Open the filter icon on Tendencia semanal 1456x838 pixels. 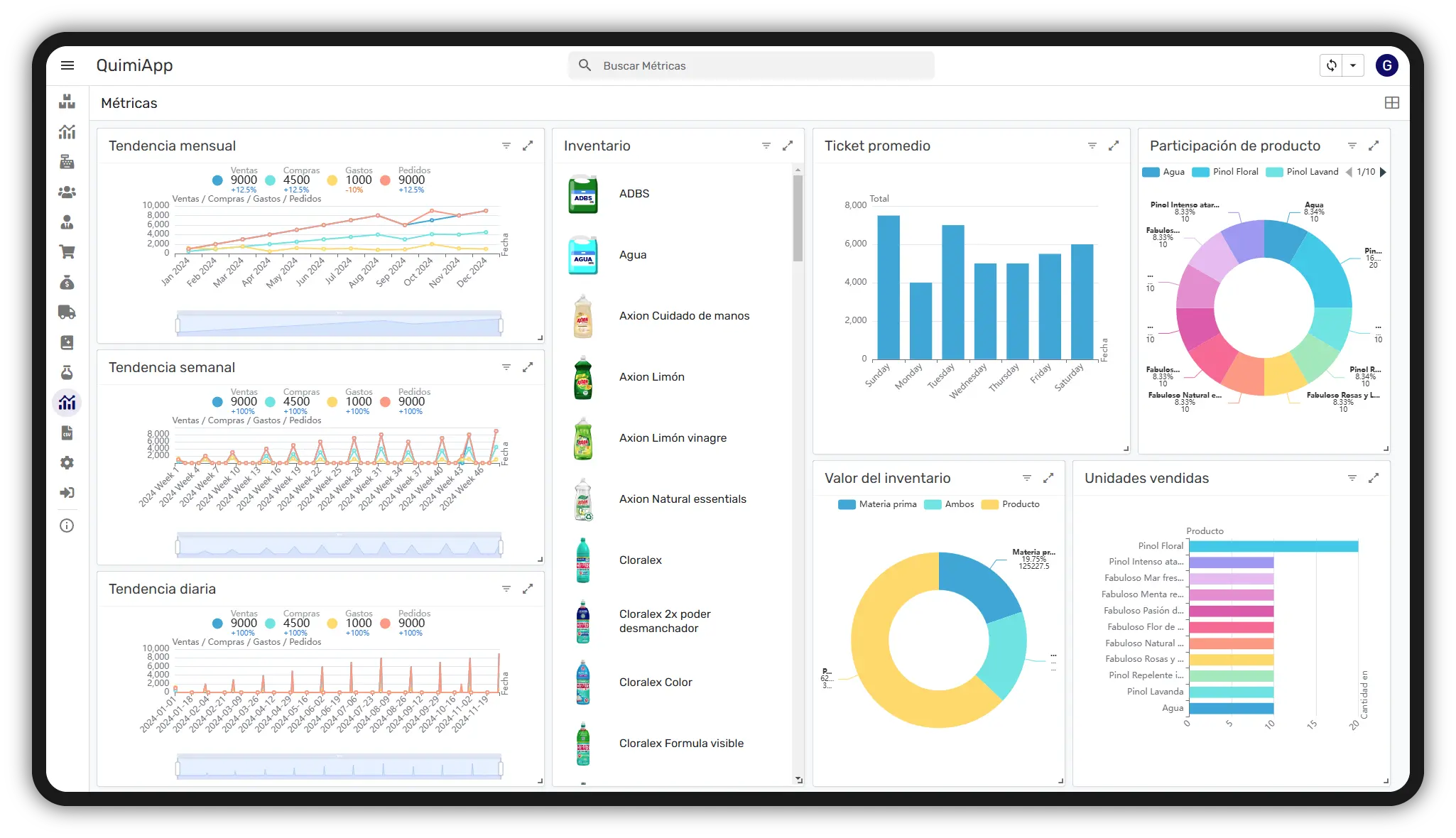506,367
